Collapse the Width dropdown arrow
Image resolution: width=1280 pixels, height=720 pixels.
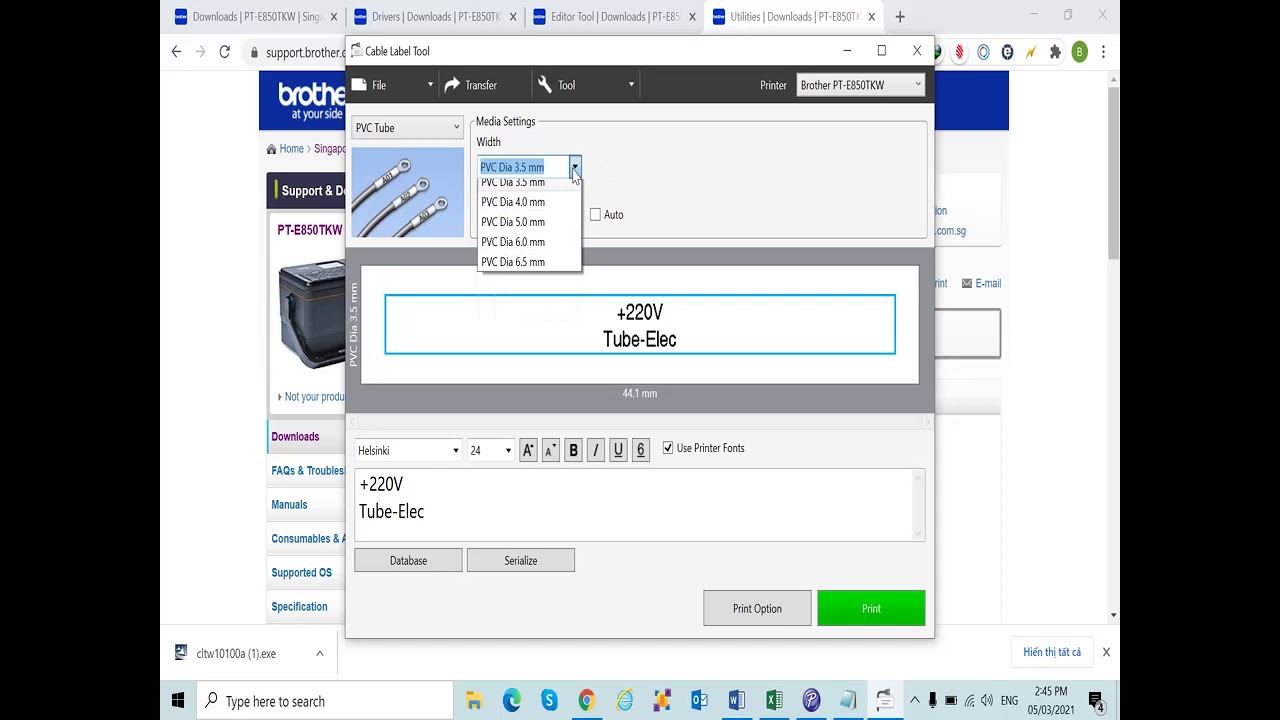click(x=575, y=167)
